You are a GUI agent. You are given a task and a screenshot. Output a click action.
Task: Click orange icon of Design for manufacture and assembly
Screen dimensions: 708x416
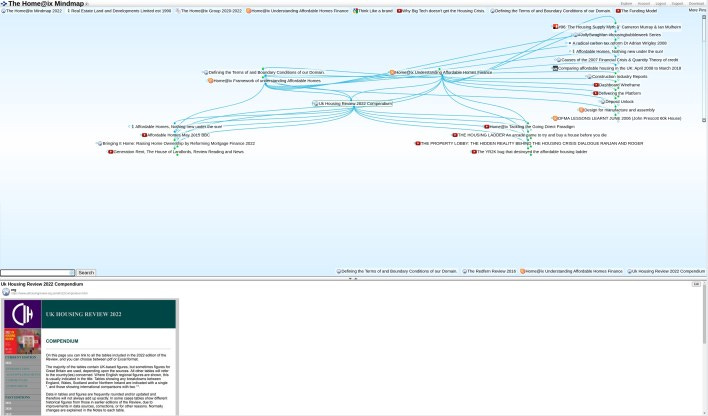(x=581, y=110)
